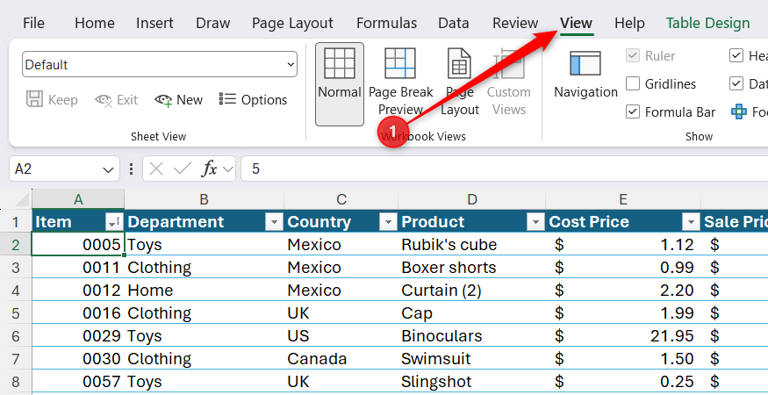Screen dimensions: 768x395
Task: Select the Curtain (2) cell
Action: tap(472, 290)
